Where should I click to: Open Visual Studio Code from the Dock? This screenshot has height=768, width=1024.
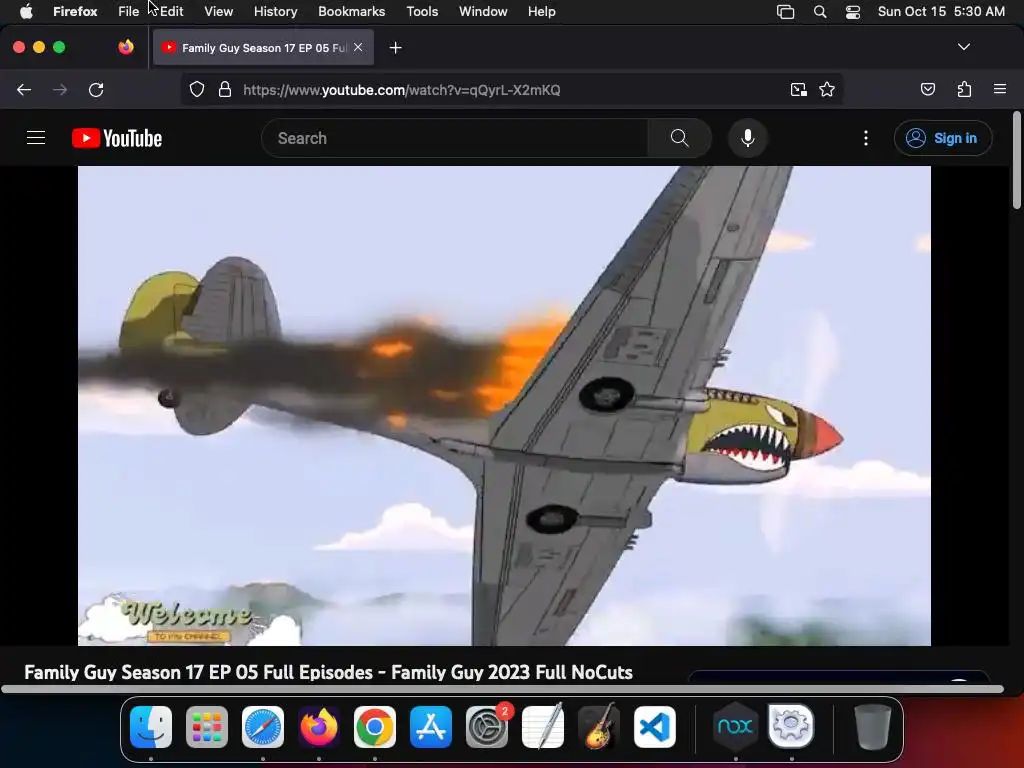(x=655, y=727)
